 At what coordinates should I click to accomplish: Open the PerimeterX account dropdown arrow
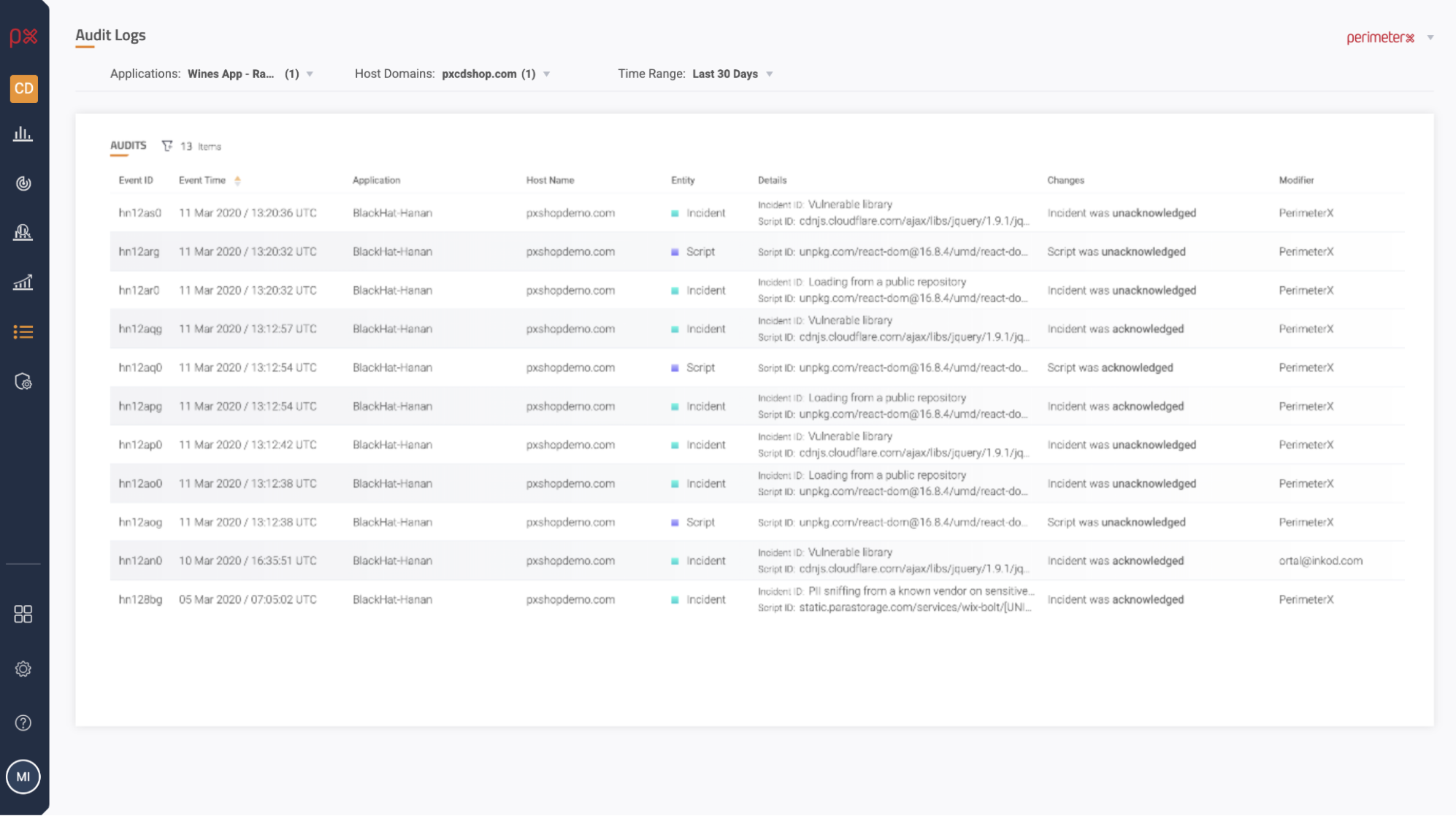tap(1430, 38)
